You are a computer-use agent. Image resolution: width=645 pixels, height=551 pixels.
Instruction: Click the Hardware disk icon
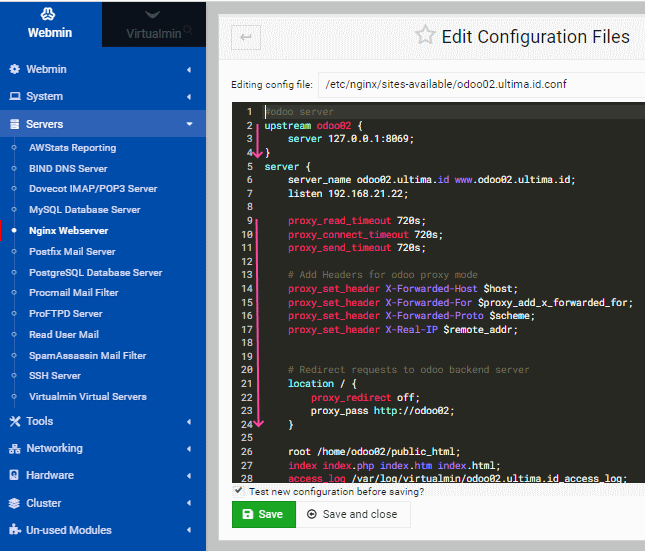coord(14,475)
